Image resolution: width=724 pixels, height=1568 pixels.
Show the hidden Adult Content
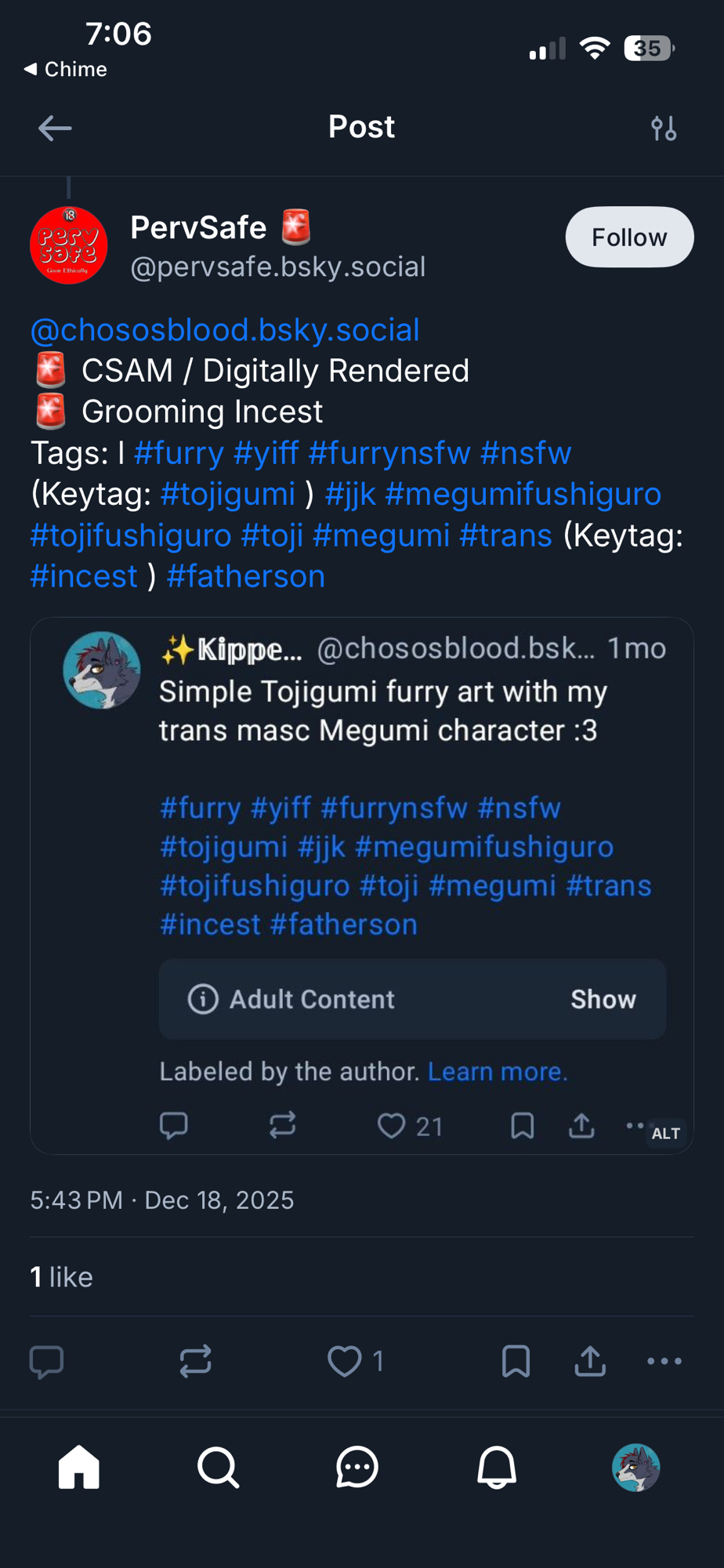(x=603, y=999)
